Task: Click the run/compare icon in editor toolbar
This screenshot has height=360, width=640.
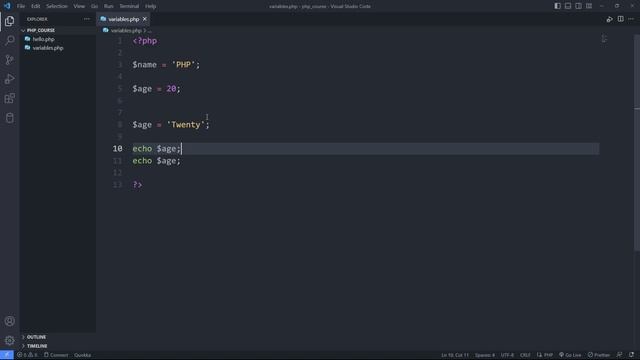Action: (609, 19)
